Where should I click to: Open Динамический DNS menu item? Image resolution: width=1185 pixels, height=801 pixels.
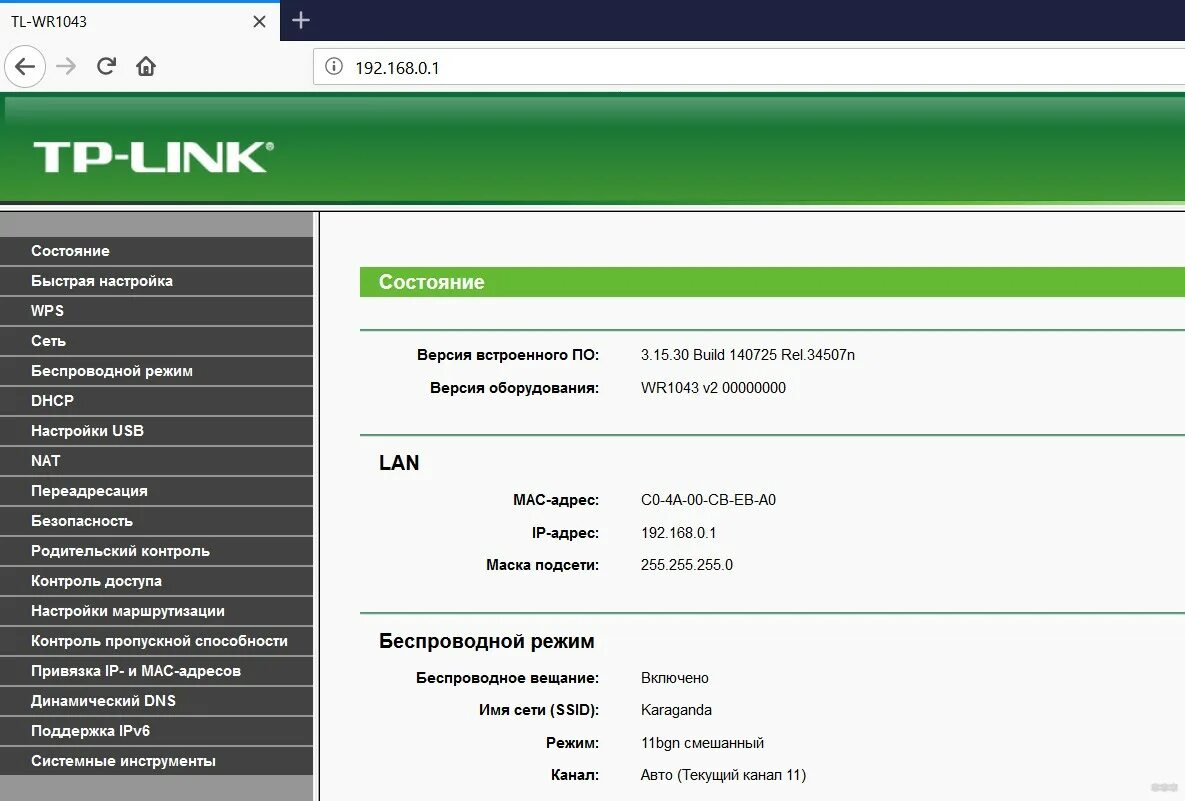coord(156,700)
